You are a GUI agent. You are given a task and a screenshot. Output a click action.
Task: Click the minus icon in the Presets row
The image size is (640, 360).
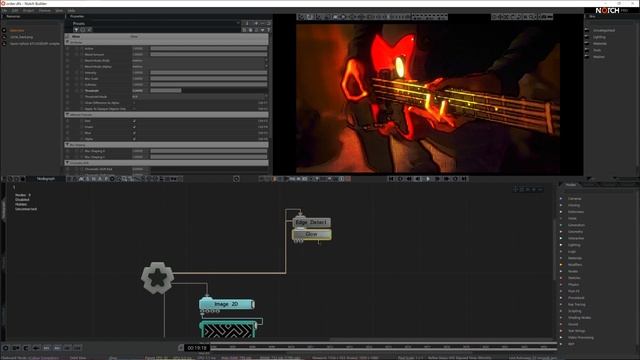tap(262, 24)
